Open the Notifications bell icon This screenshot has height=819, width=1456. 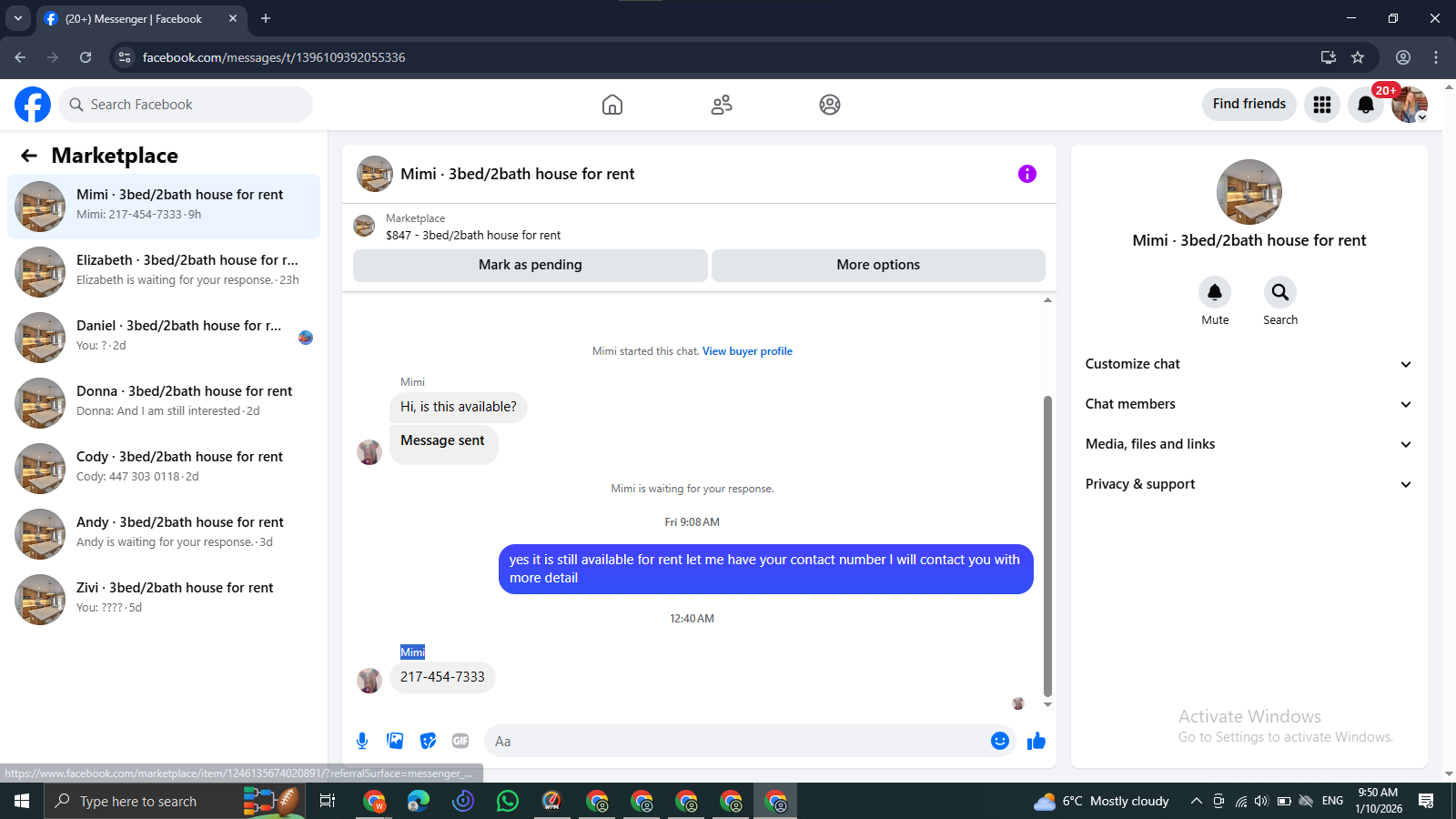point(1366,105)
